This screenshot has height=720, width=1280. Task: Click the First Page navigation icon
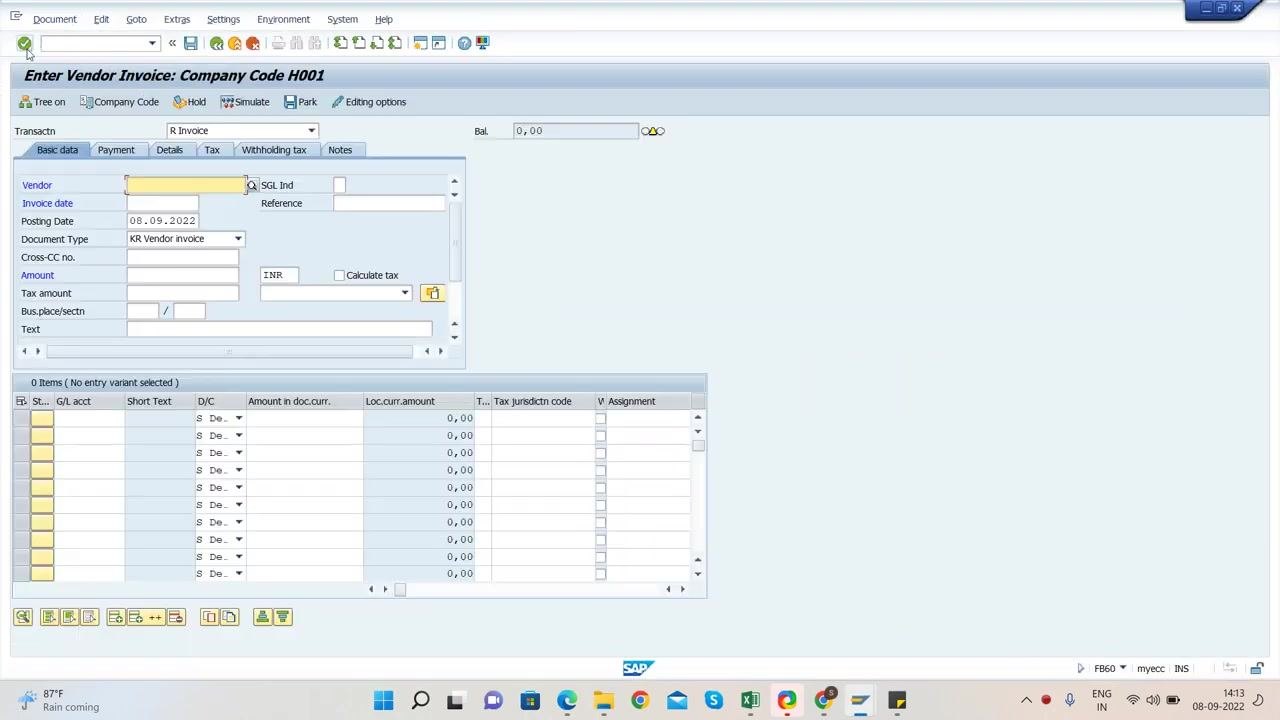(x=340, y=43)
